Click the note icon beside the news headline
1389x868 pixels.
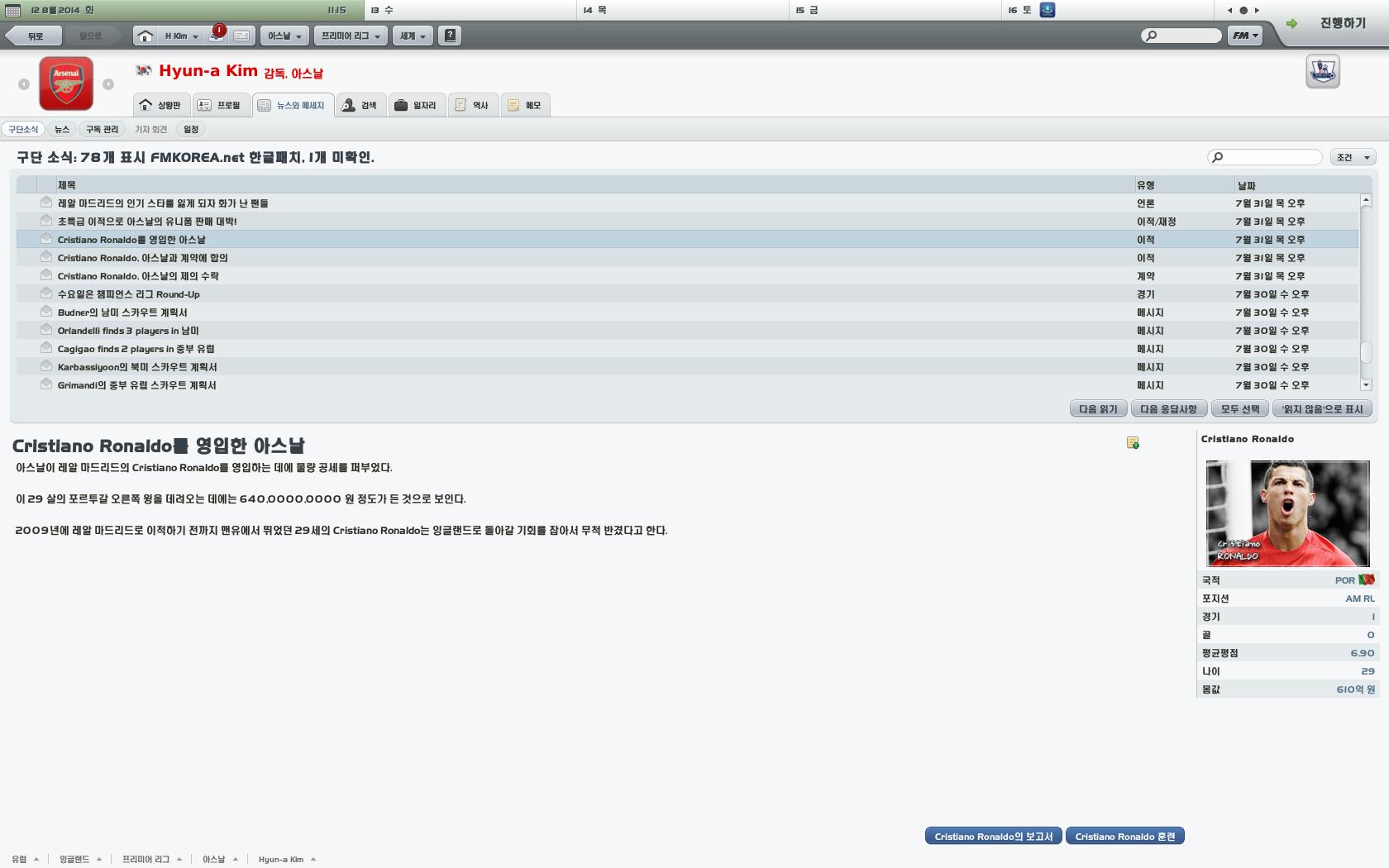click(x=1133, y=443)
